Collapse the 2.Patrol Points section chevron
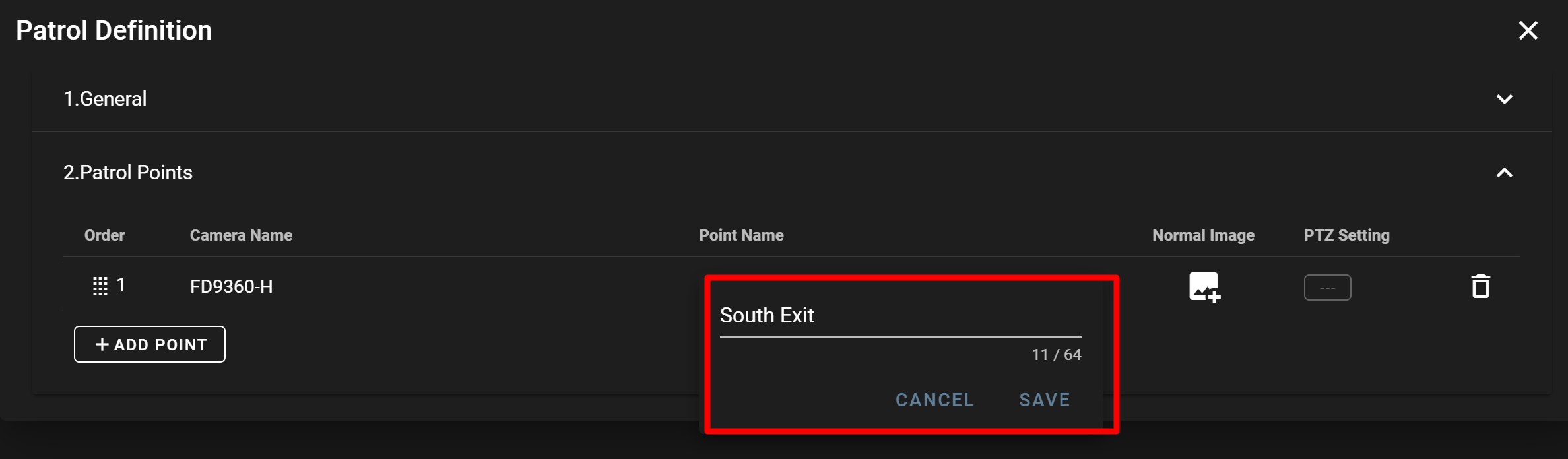 1504,173
